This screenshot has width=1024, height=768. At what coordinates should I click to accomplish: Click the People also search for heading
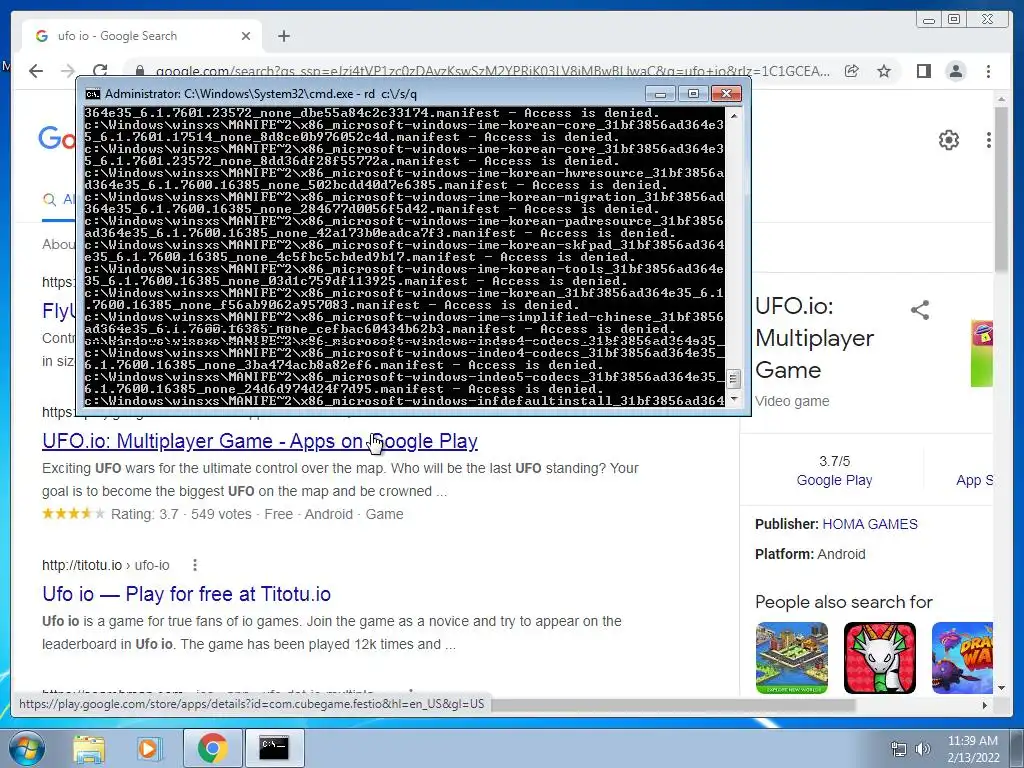coord(844,602)
